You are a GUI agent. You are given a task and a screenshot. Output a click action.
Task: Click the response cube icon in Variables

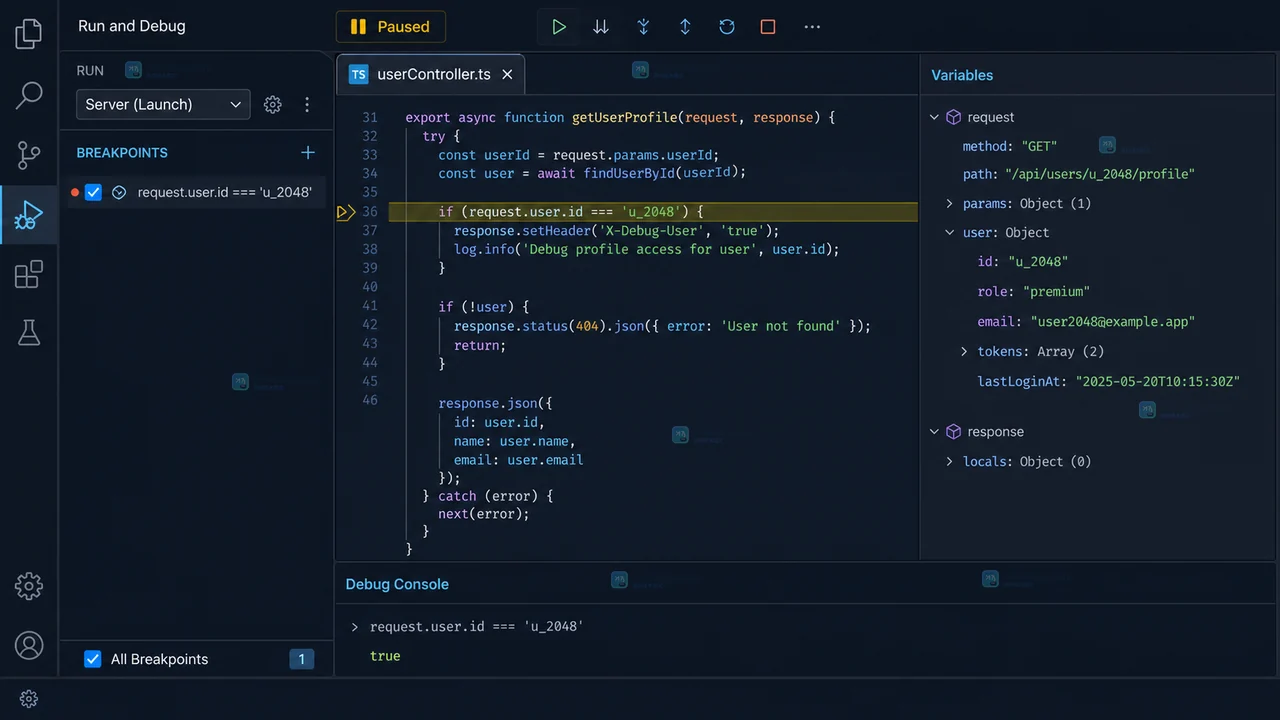click(953, 432)
